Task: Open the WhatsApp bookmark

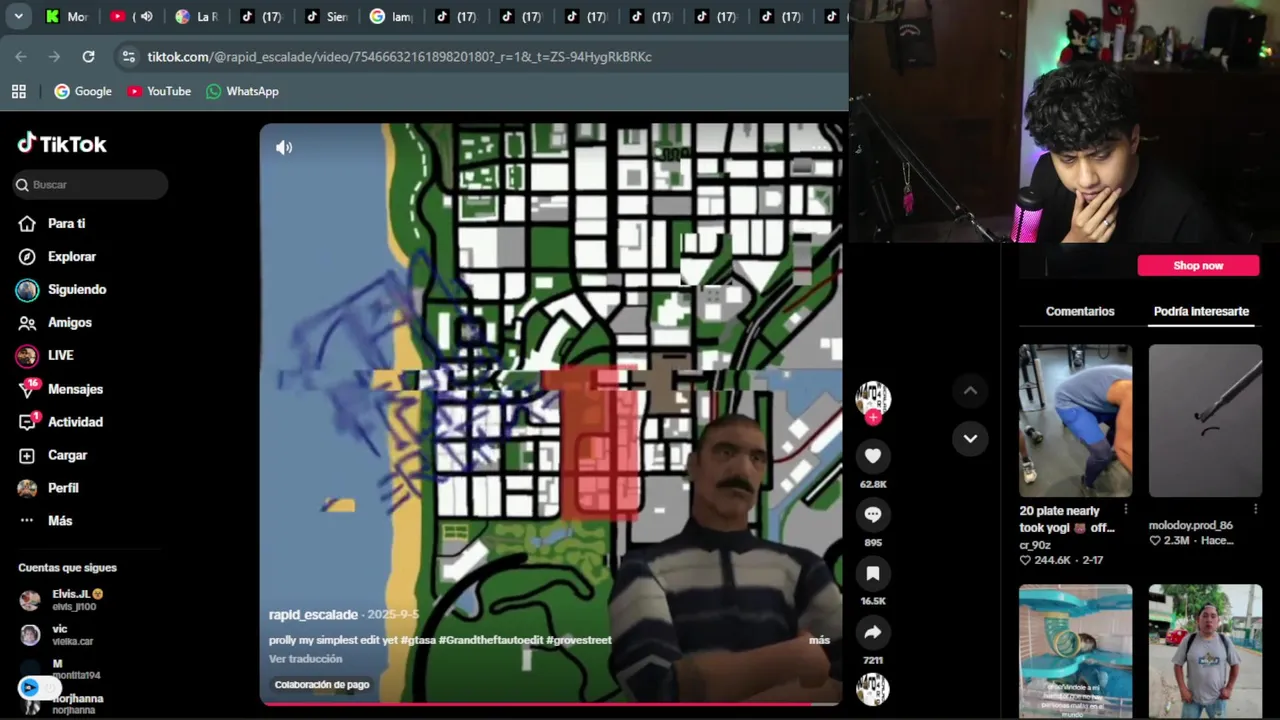Action: [242, 91]
